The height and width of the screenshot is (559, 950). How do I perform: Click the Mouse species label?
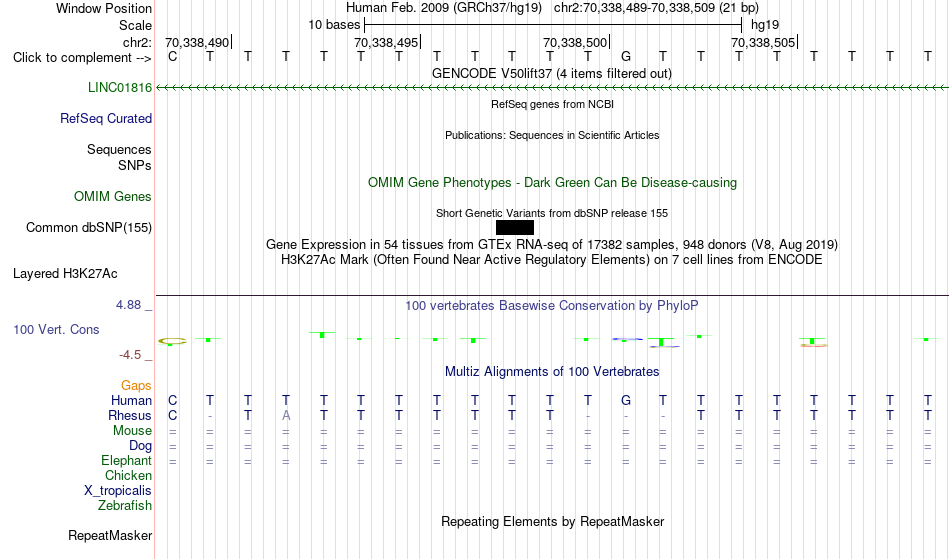pyautogui.click(x=132, y=430)
